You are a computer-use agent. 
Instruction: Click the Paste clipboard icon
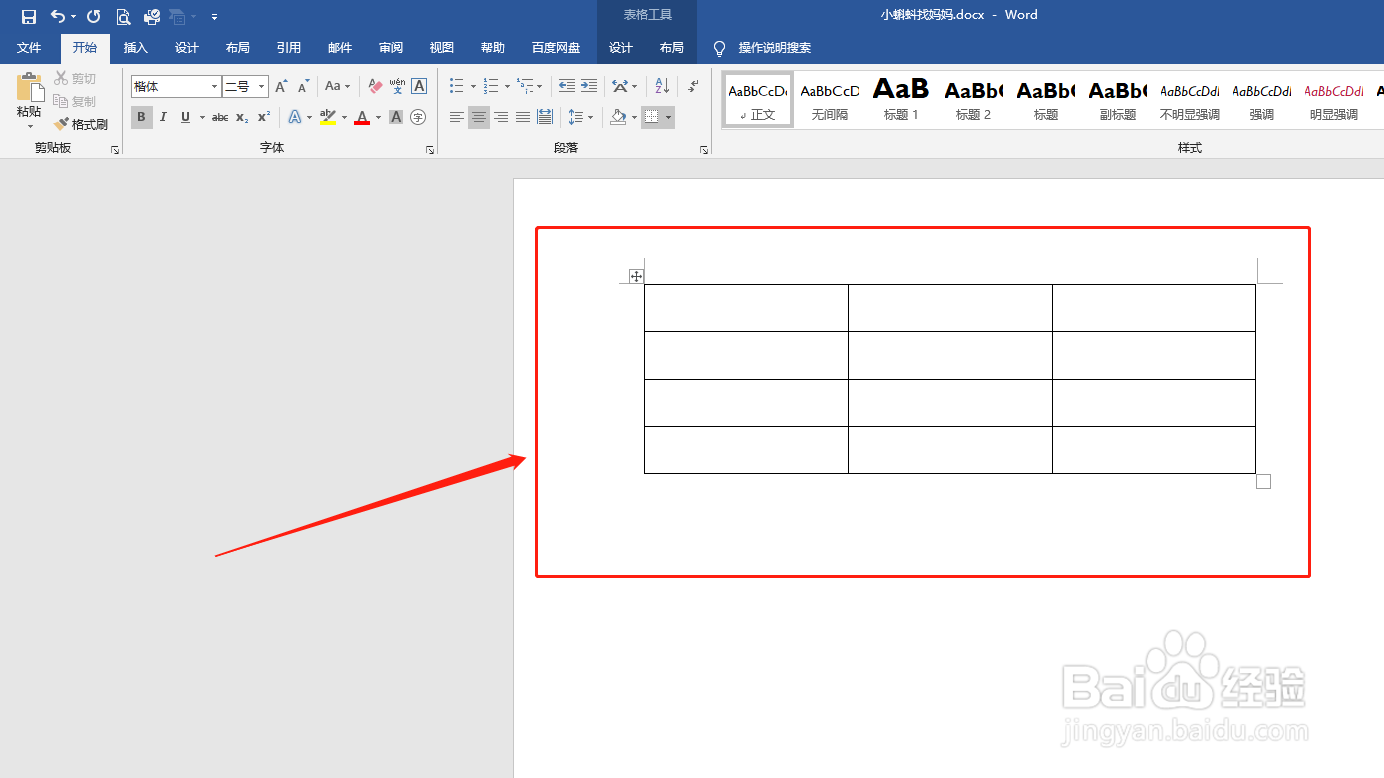(29, 87)
